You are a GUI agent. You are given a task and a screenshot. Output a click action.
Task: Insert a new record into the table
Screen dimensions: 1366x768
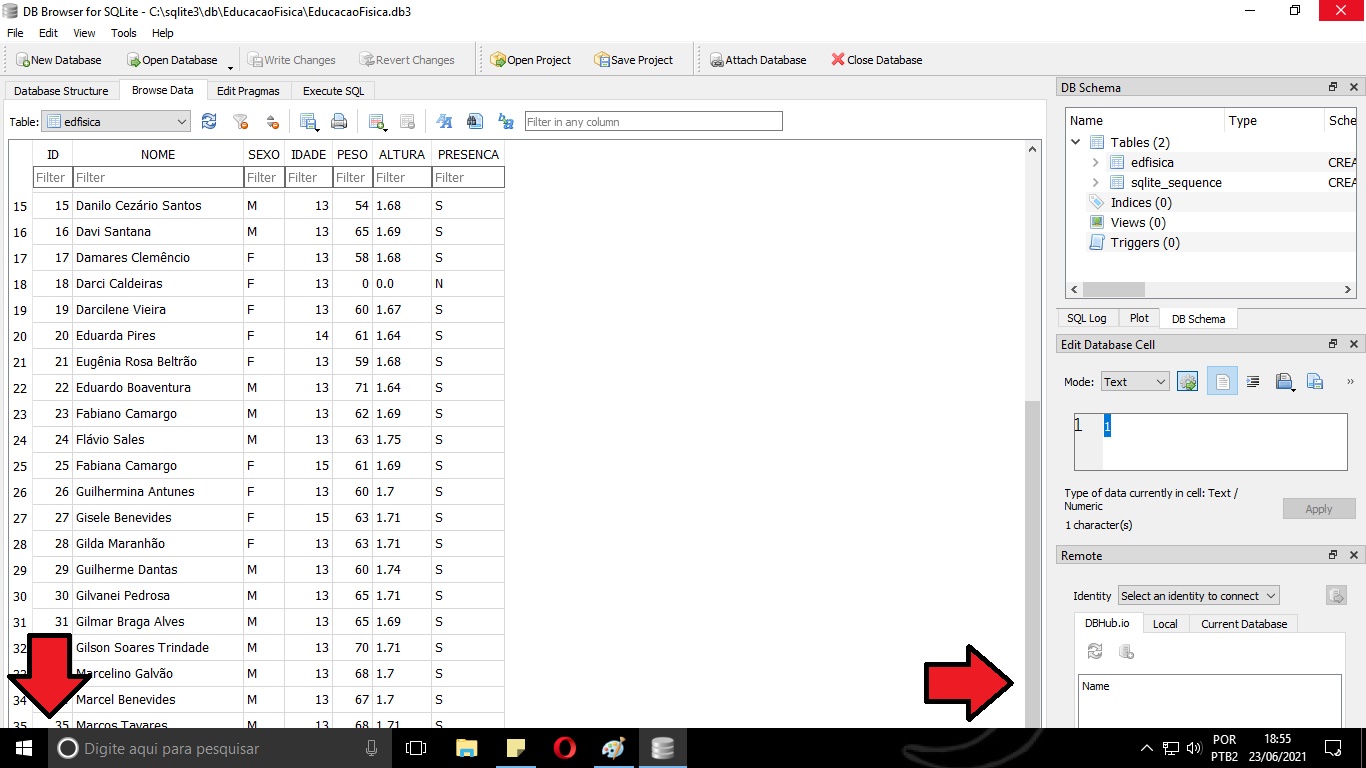coord(377,121)
